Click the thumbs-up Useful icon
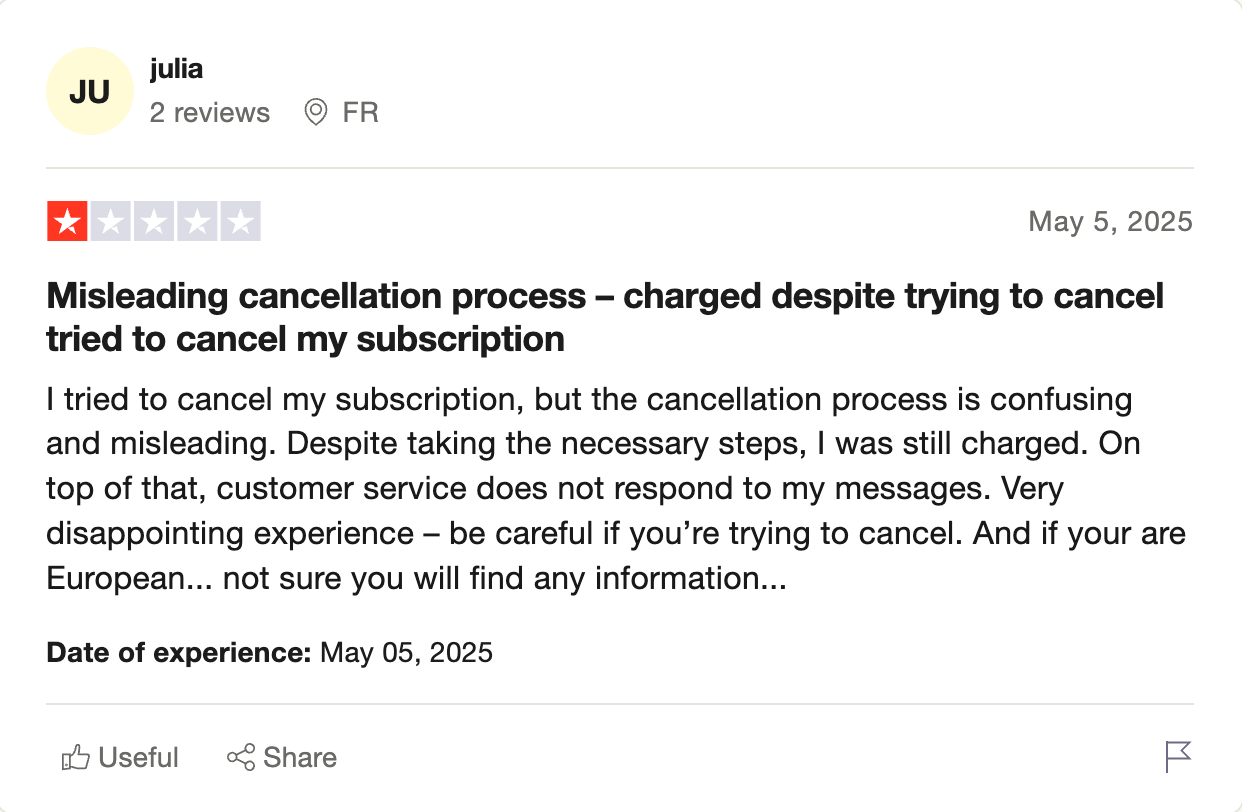Image resolution: width=1242 pixels, height=812 pixels. (x=76, y=758)
